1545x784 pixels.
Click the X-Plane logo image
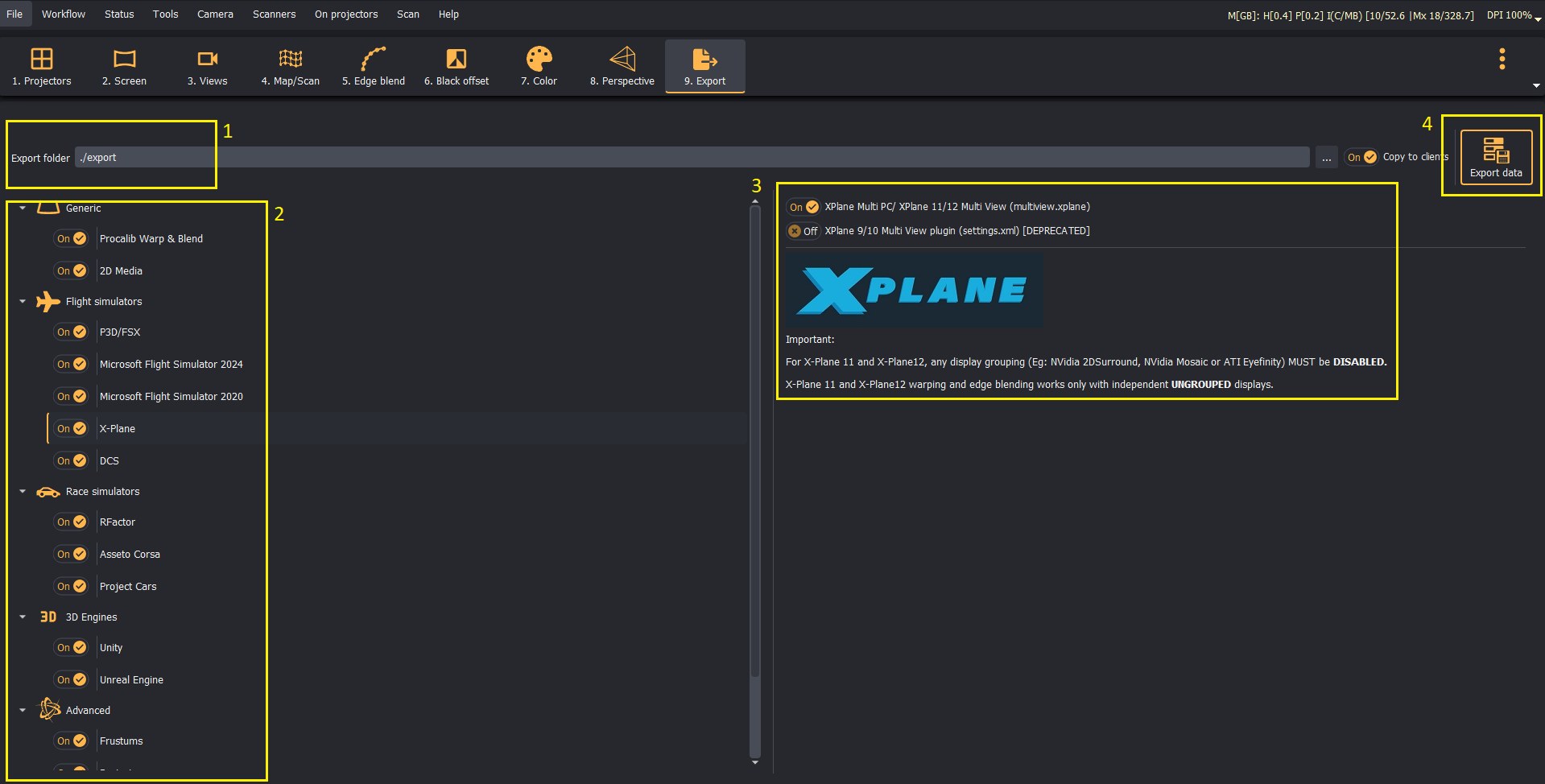pyautogui.click(x=915, y=291)
